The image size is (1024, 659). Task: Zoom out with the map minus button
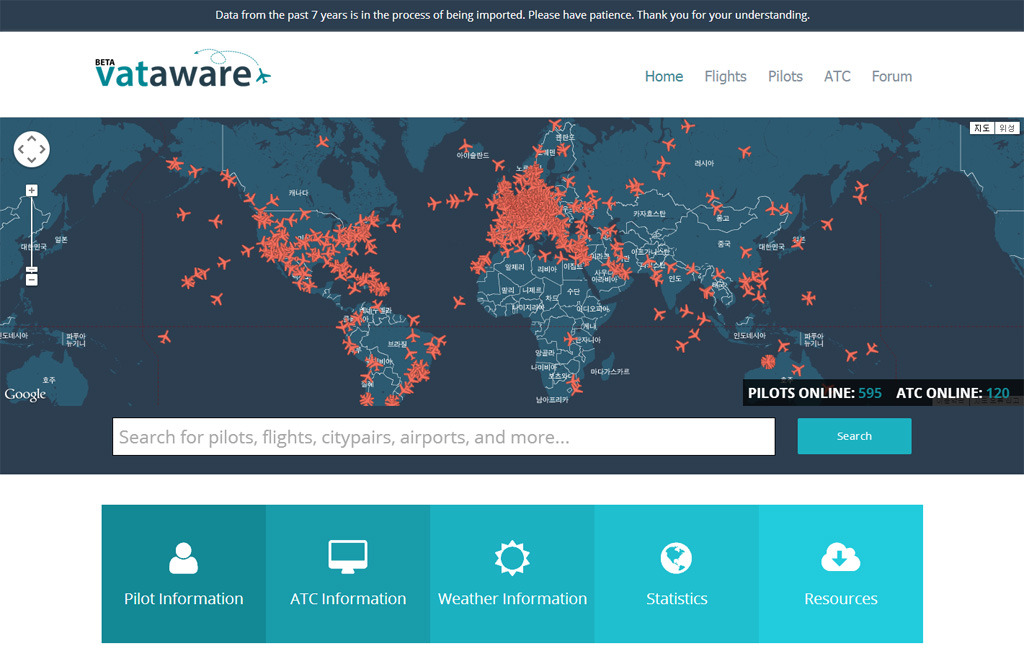[x=32, y=279]
